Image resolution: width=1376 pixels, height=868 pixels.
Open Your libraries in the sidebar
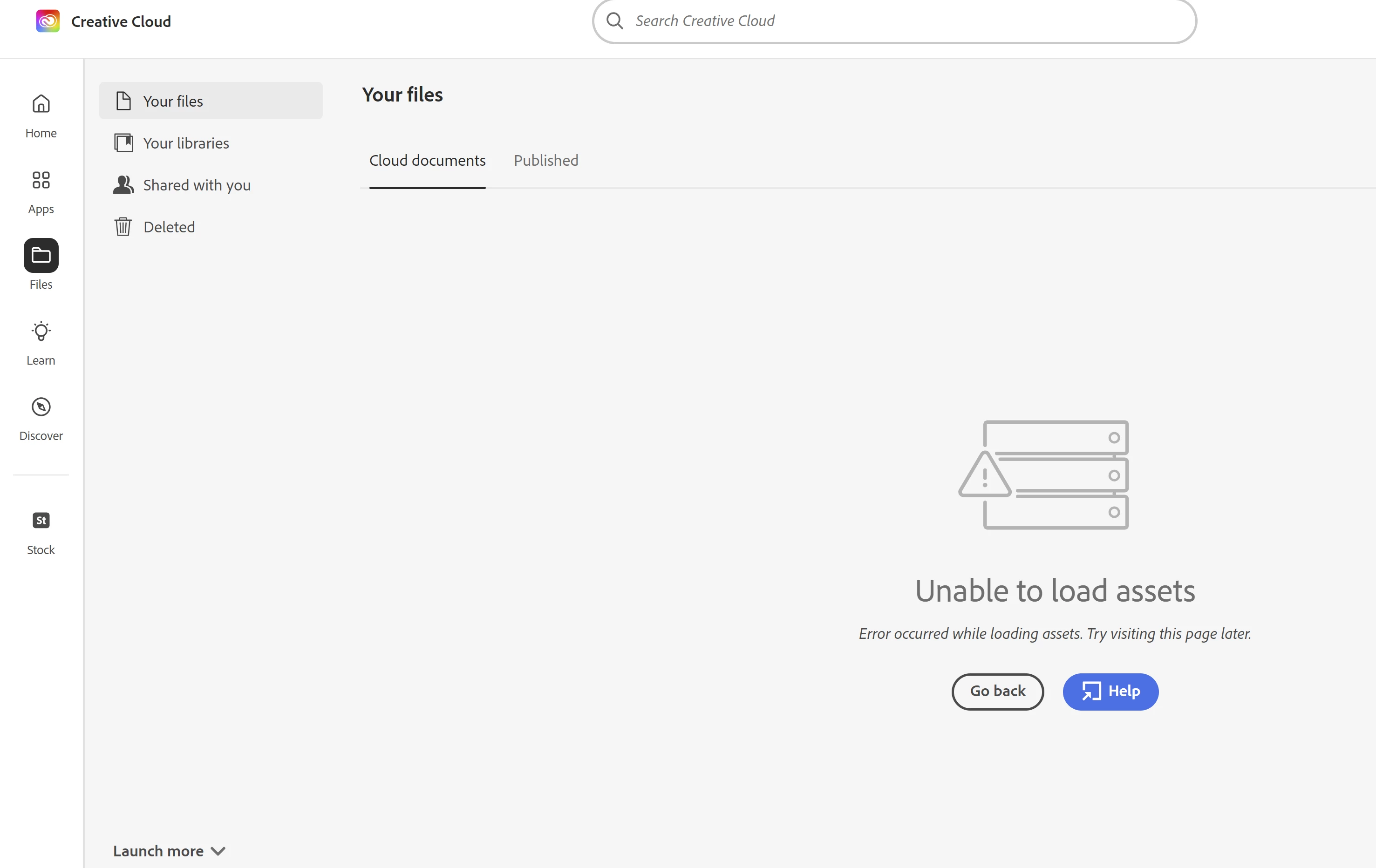click(x=186, y=143)
